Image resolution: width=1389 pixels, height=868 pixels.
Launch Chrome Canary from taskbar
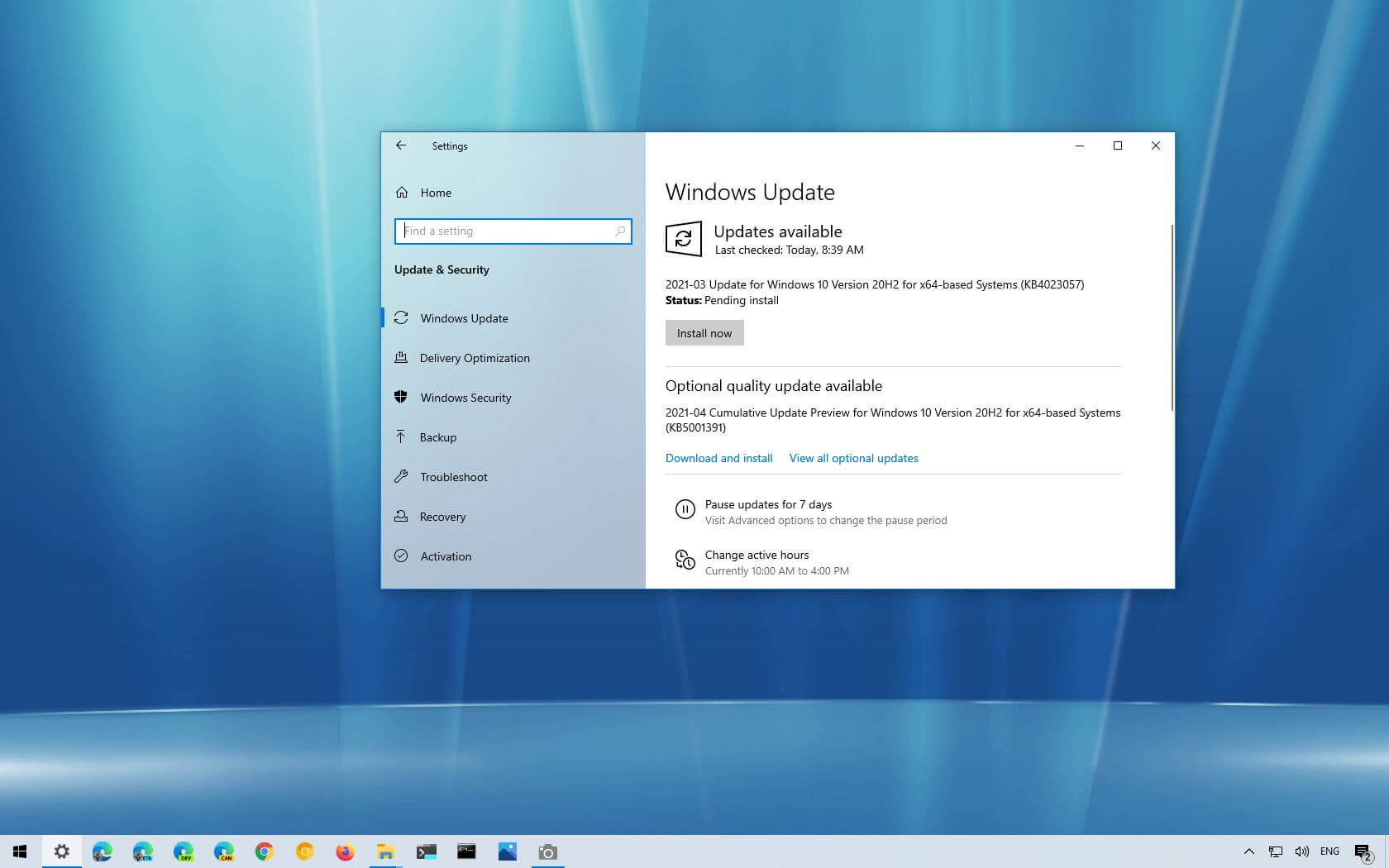[304, 851]
